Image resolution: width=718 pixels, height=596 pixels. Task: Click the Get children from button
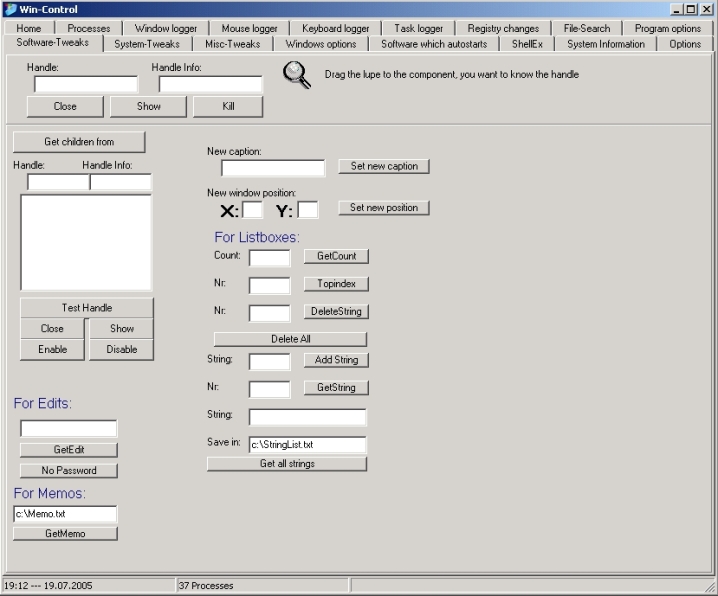tap(79, 142)
